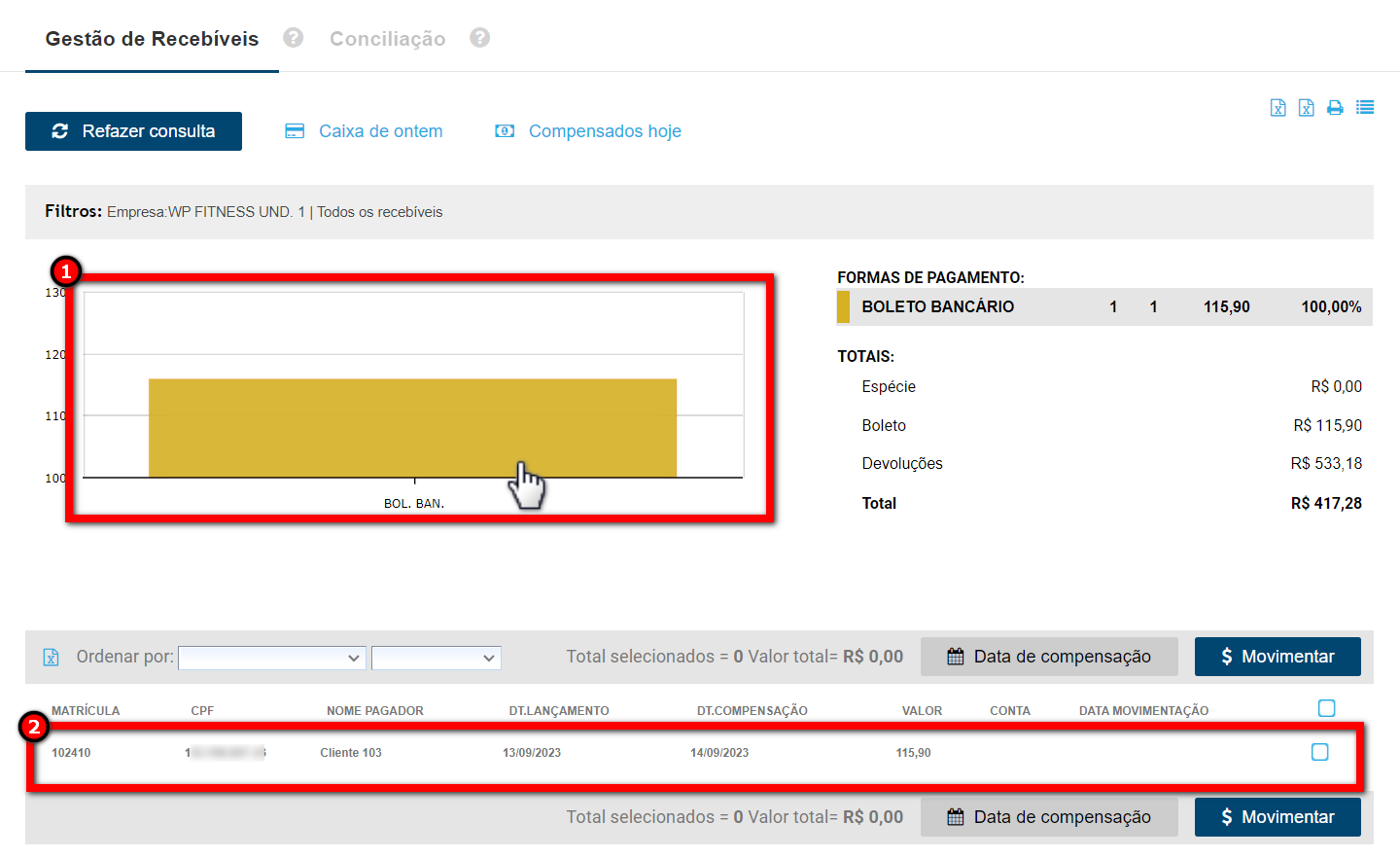Click the second Excel export icon at top right
Screen dimensions: 1400x858
point(1306,108)
